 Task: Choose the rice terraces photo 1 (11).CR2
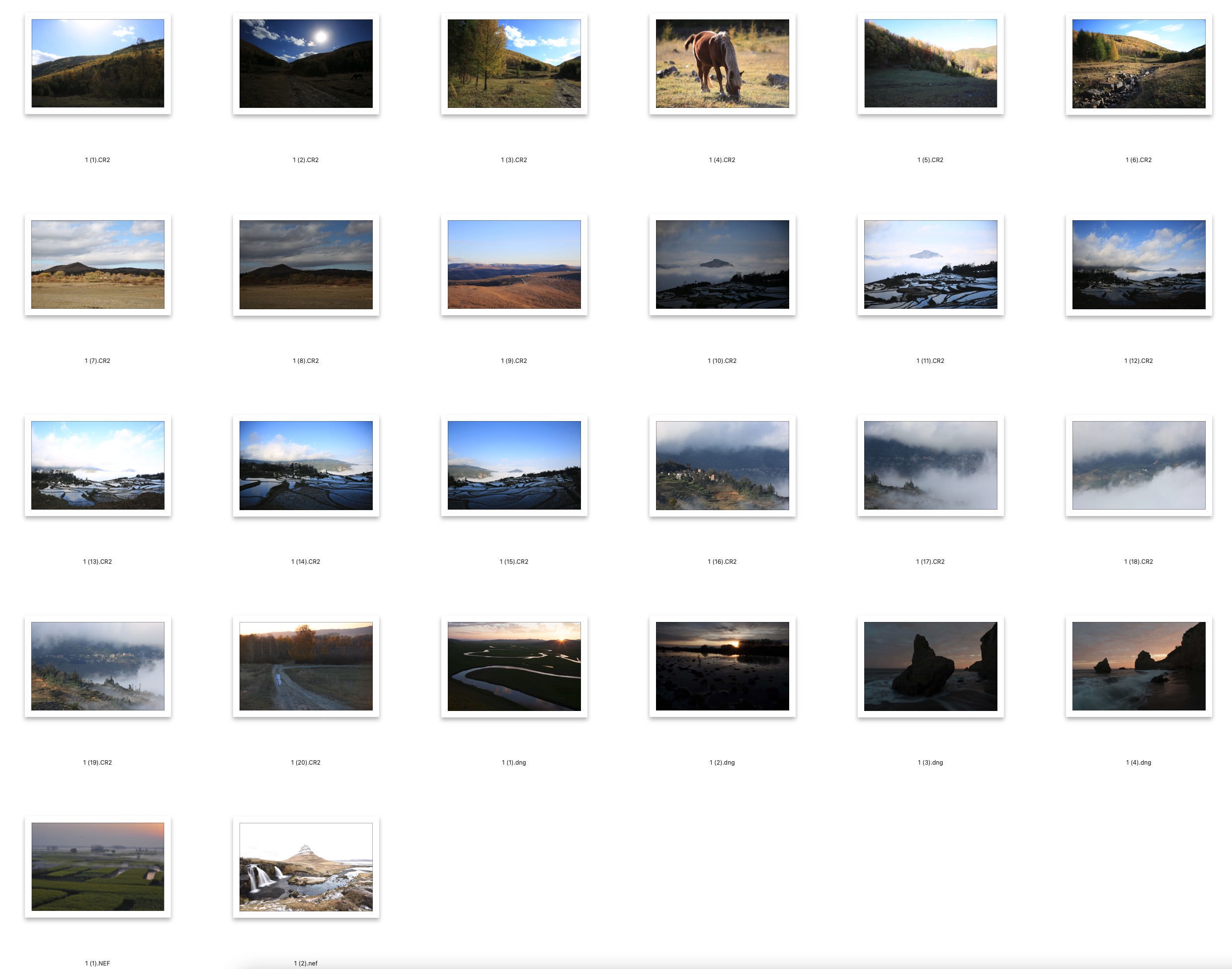[x=930, y=264]
